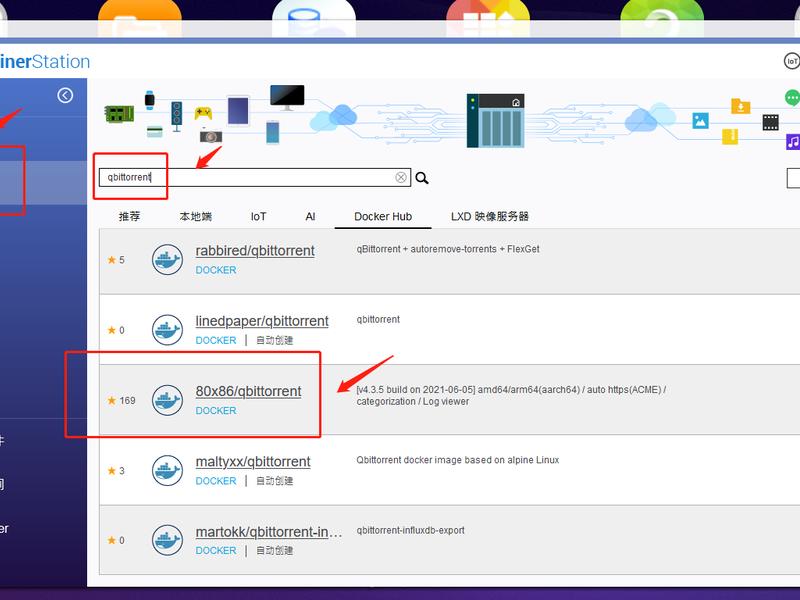800x600 pixels.
Task: Click the 80x86 description starting '[v4.3.5 build'
Action: click(x=511, y=395)
